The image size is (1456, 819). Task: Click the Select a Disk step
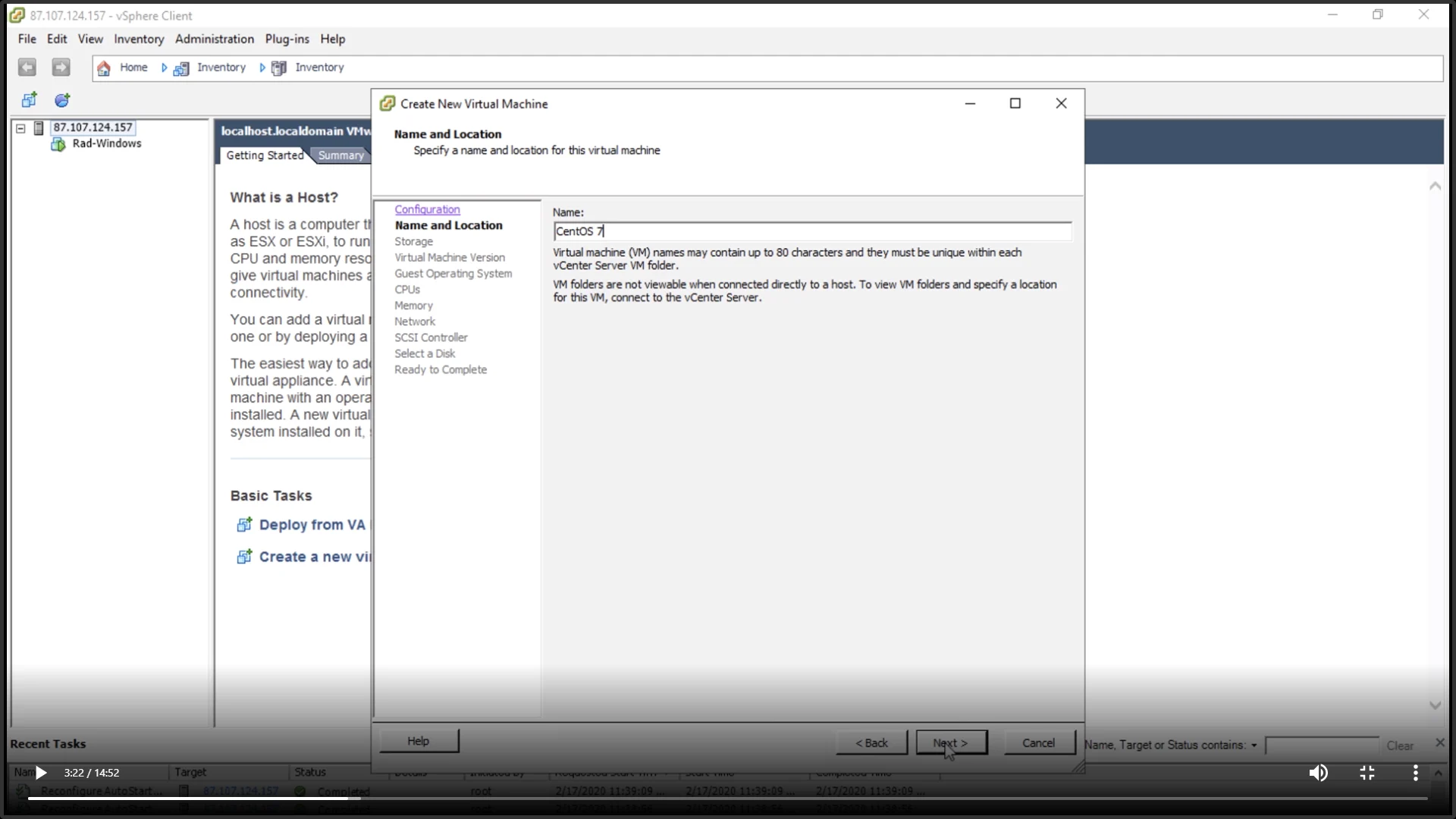425,353
